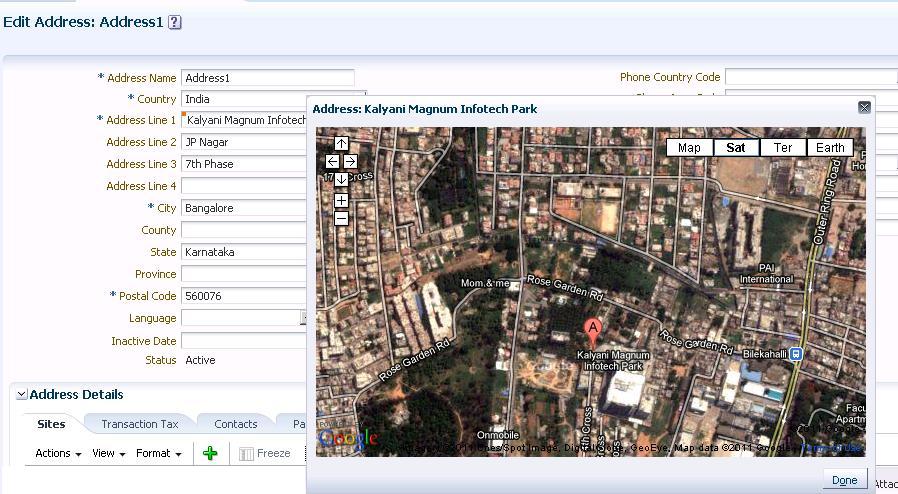Switch map view to Sat
The width and height of the screenshot is (898, 494).
[736, 148]
